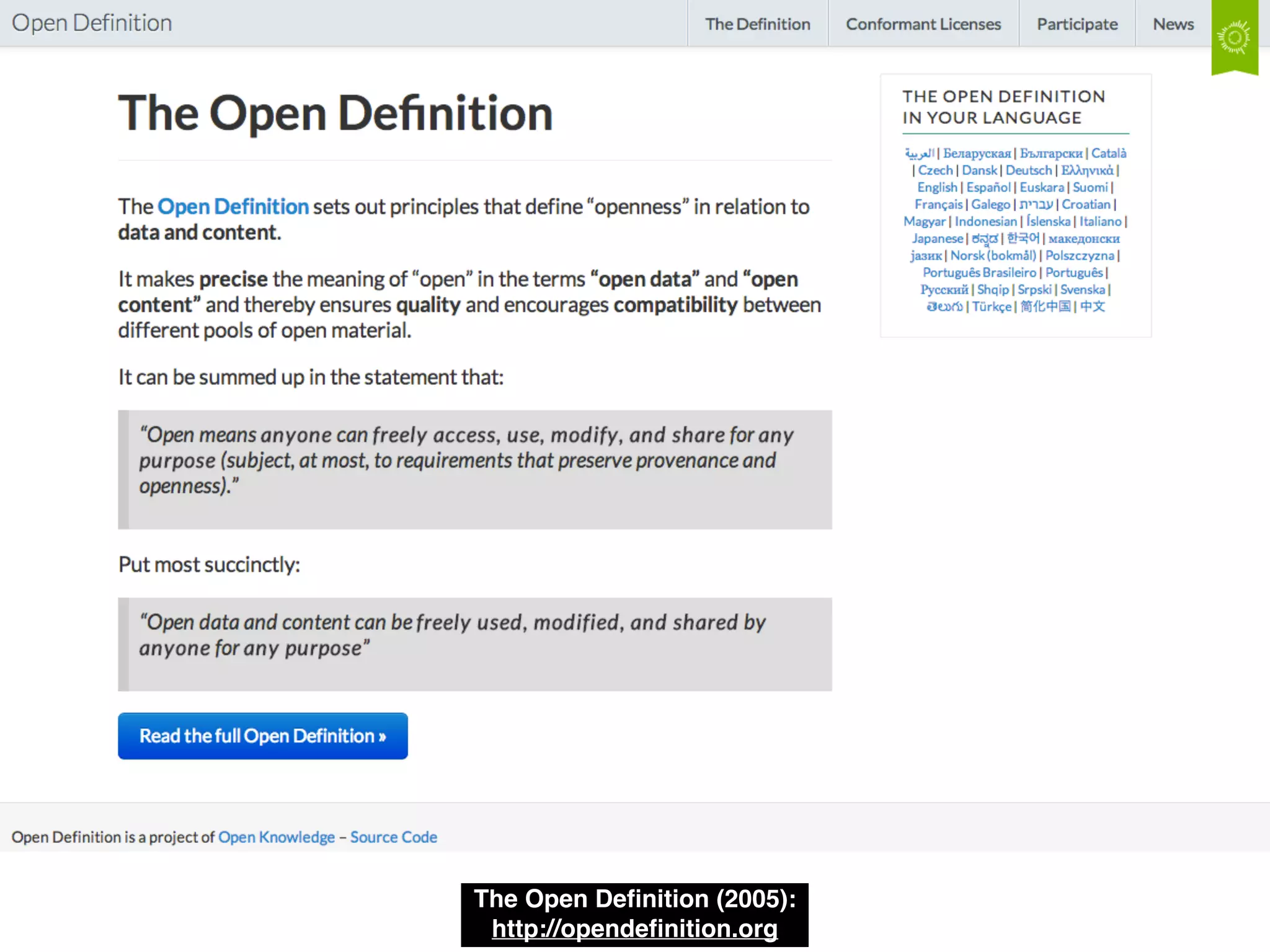Screen dimensions: 1270x952
Task: Open the Euskara translation
Action: point(1042,187)
